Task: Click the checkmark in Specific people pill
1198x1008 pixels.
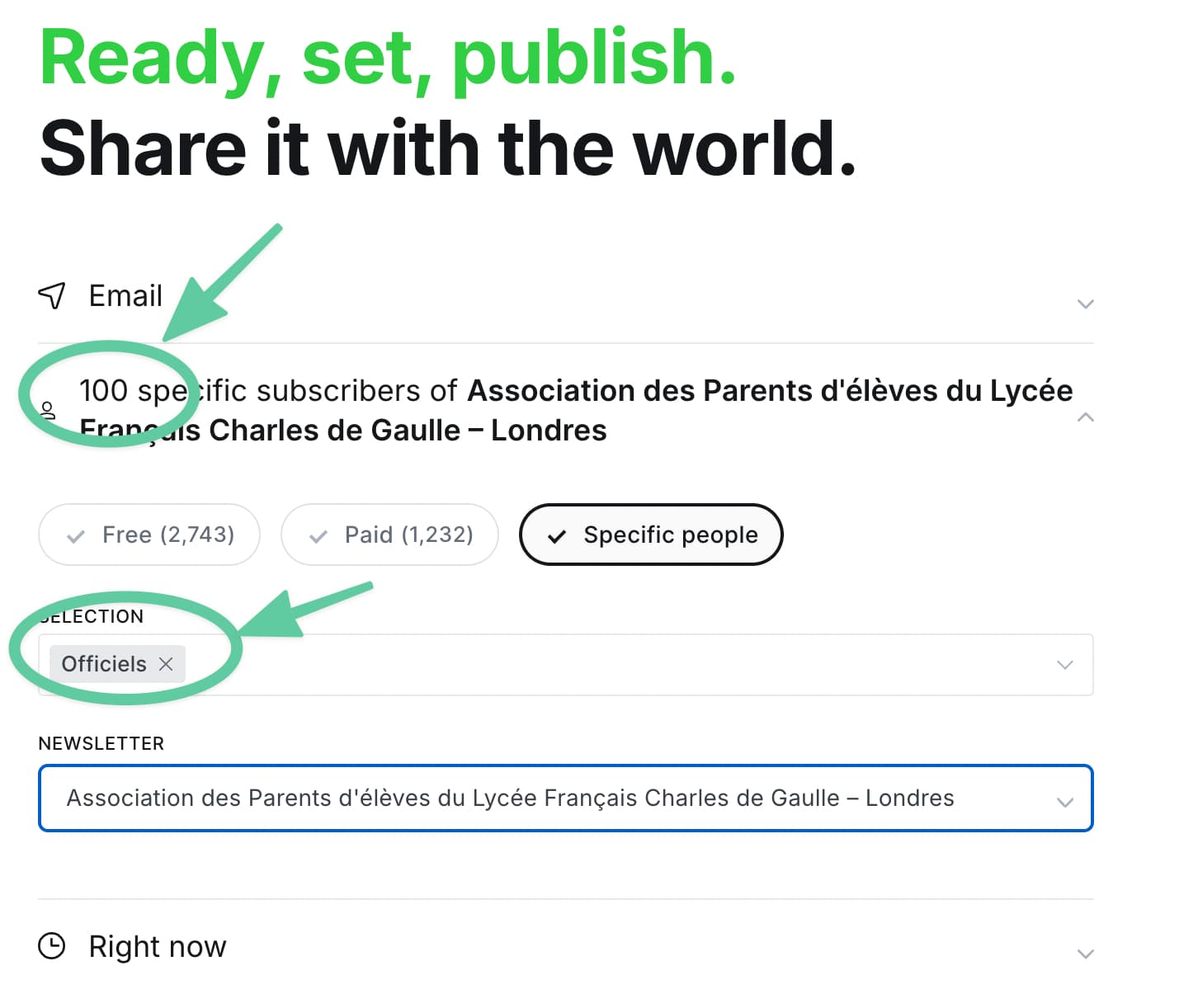Action: (557, 536)
